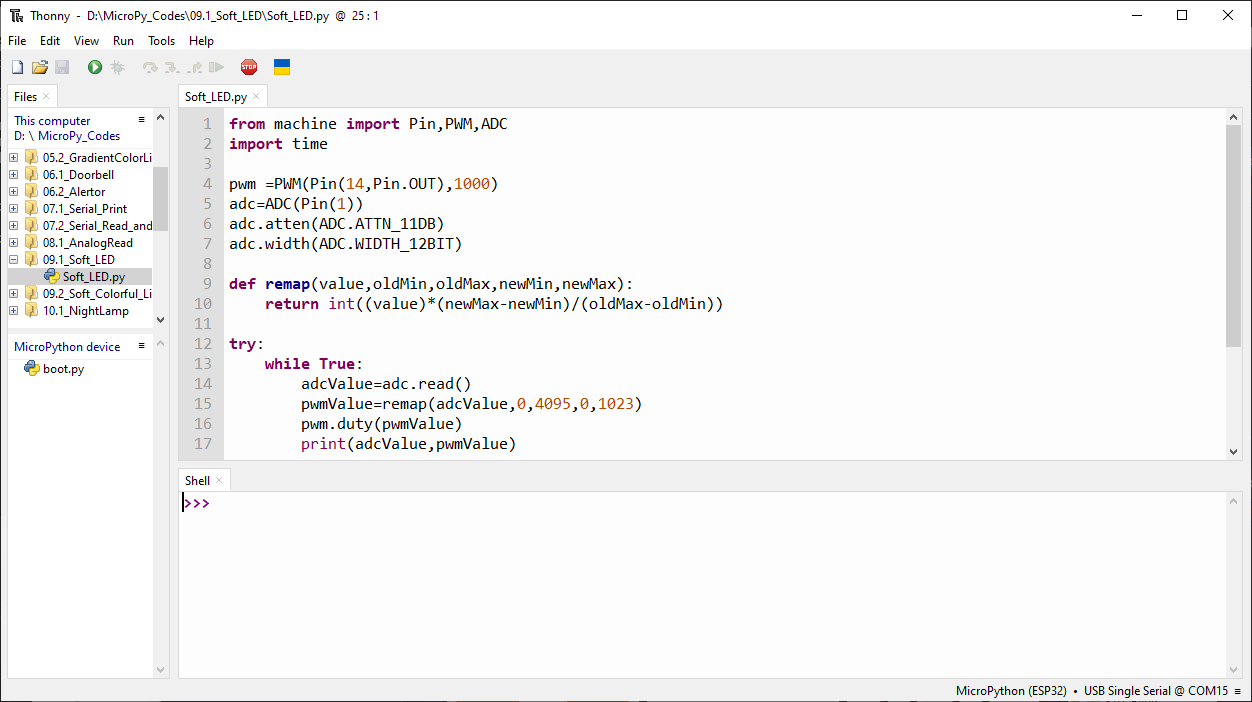Click the Debug current script bug icon
1252x702 pixels.
tap(117, 67)
